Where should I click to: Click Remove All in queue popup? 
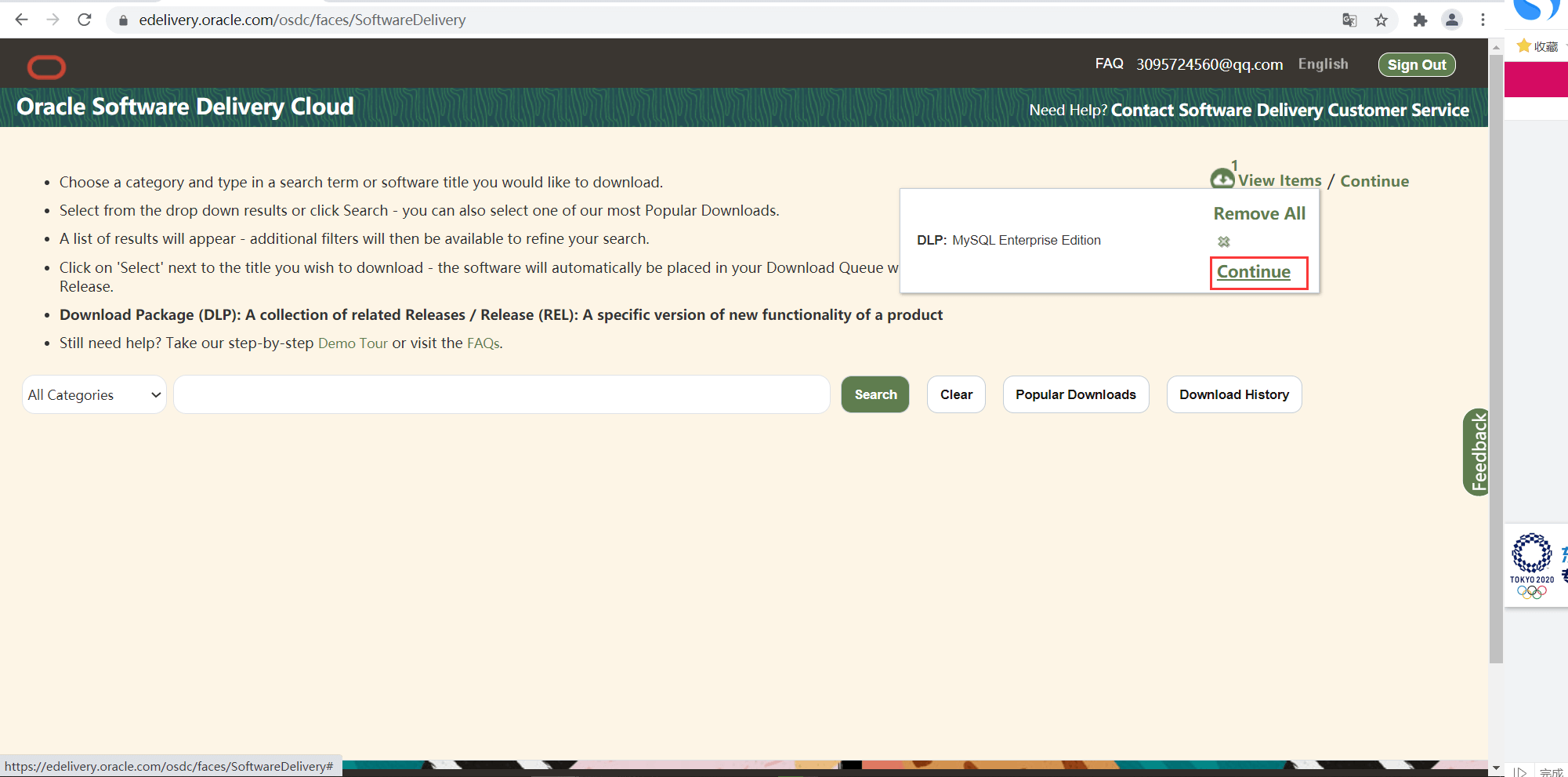(1259, 214)
